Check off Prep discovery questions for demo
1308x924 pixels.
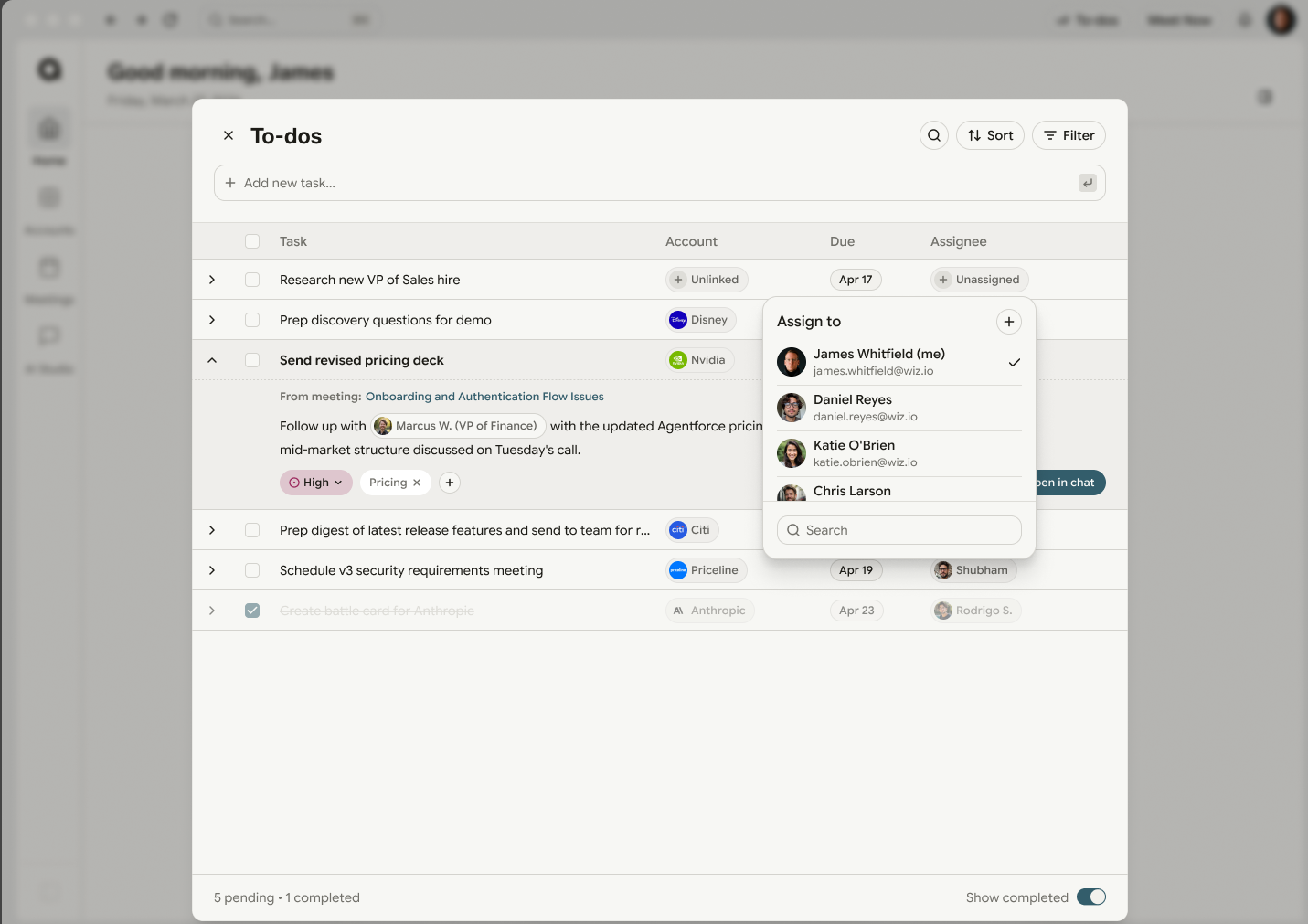[x=252, y=320]
